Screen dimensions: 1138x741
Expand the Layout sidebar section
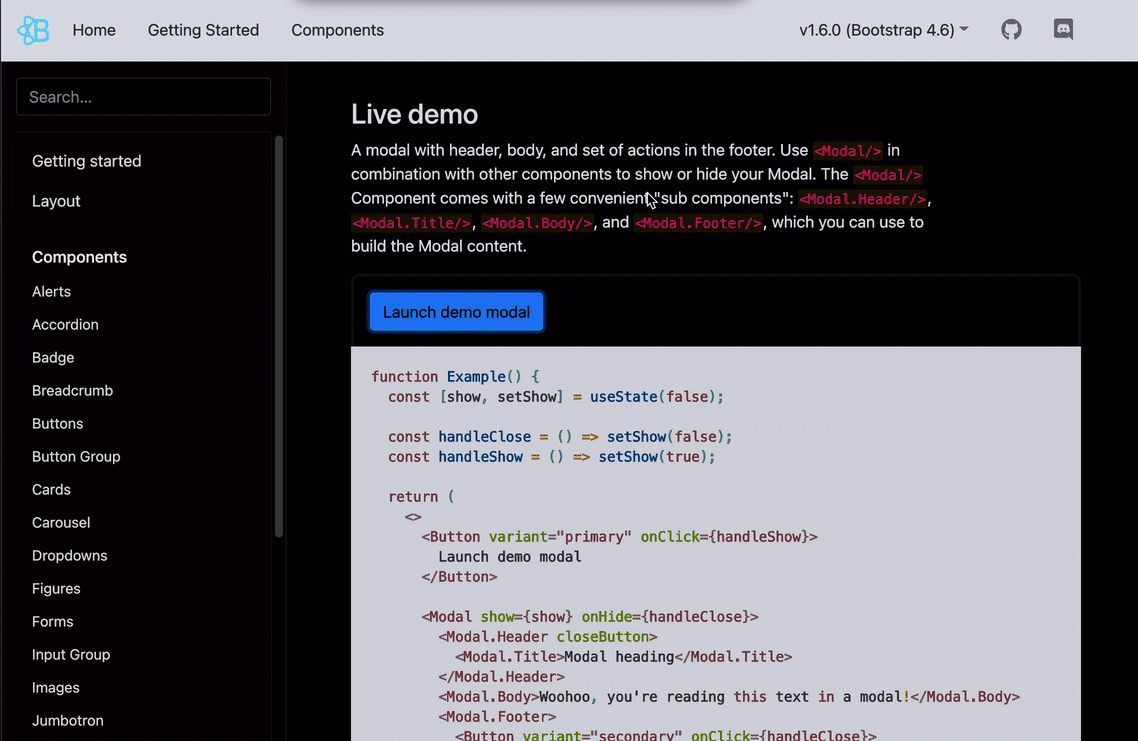click(56, 201)
